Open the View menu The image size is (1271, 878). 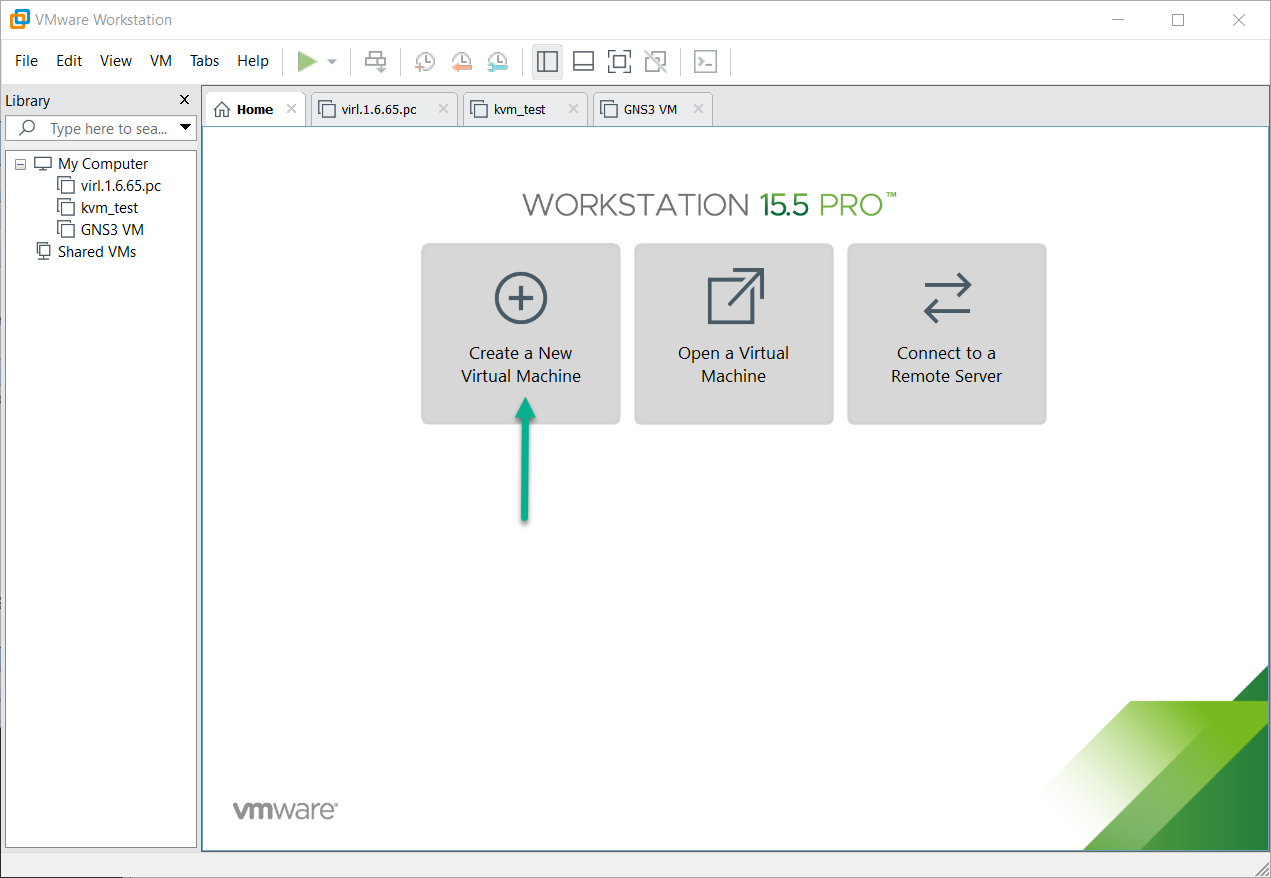[116, 61]
